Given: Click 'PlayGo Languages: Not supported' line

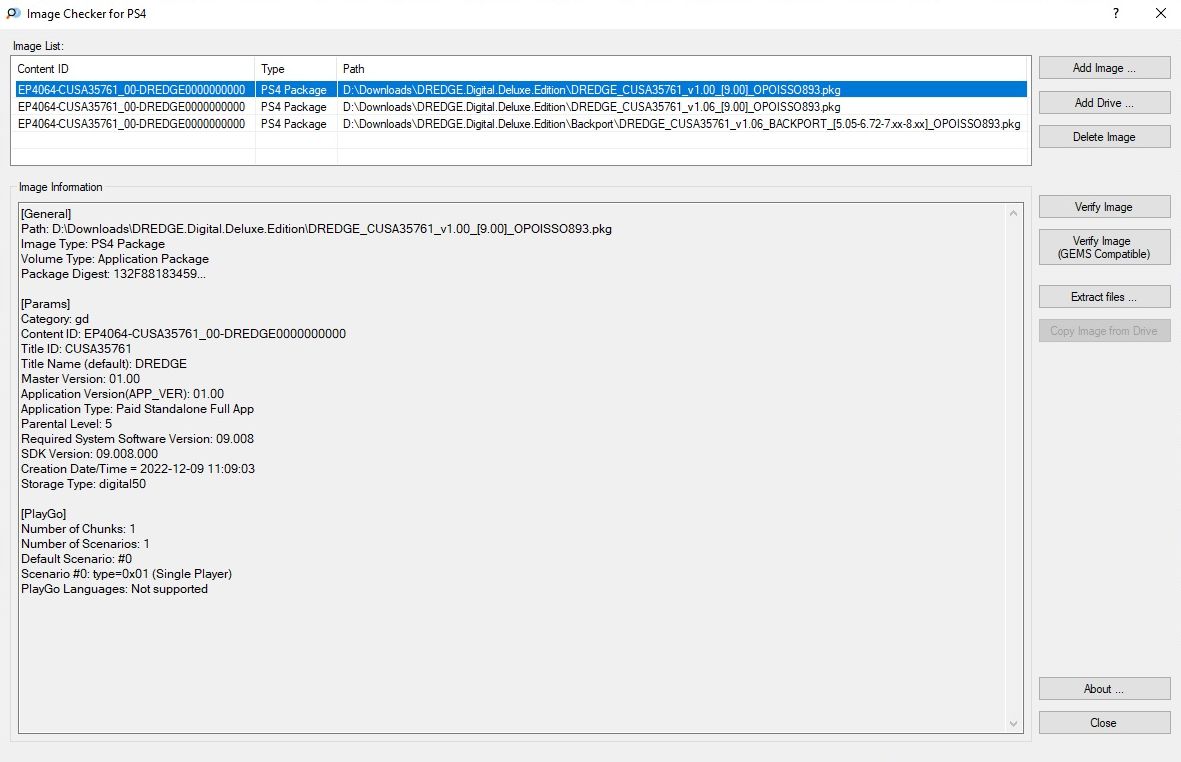Looking at the screenshot, I should coord(114,589).
